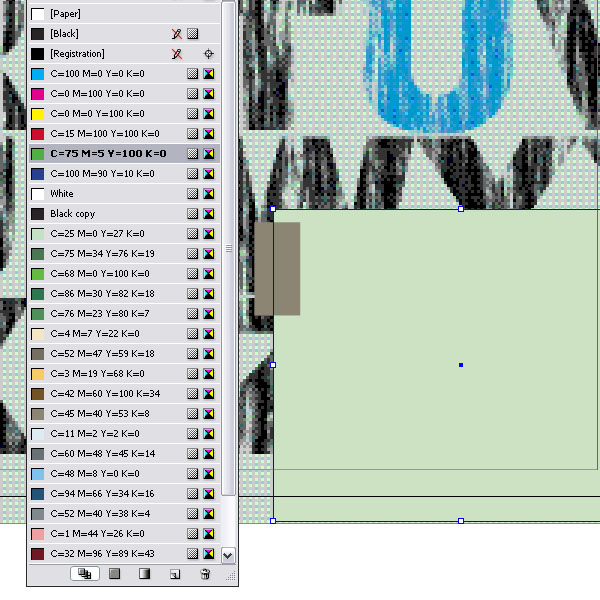Click CMYK mode icon on White row
The height and width of the screenshot is (600, 600).
(x=209, y=194)
